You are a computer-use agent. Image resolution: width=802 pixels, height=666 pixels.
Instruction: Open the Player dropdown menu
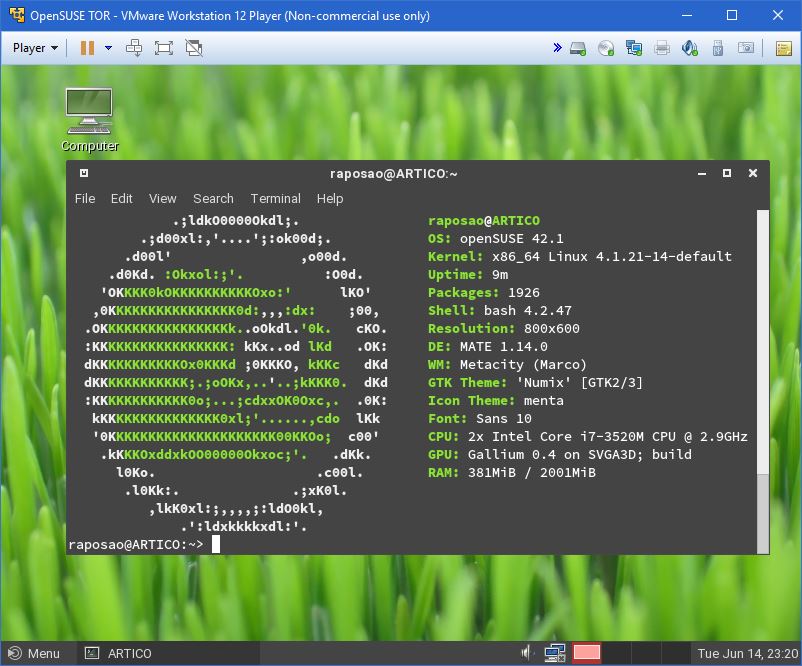(x=33, y=47)
